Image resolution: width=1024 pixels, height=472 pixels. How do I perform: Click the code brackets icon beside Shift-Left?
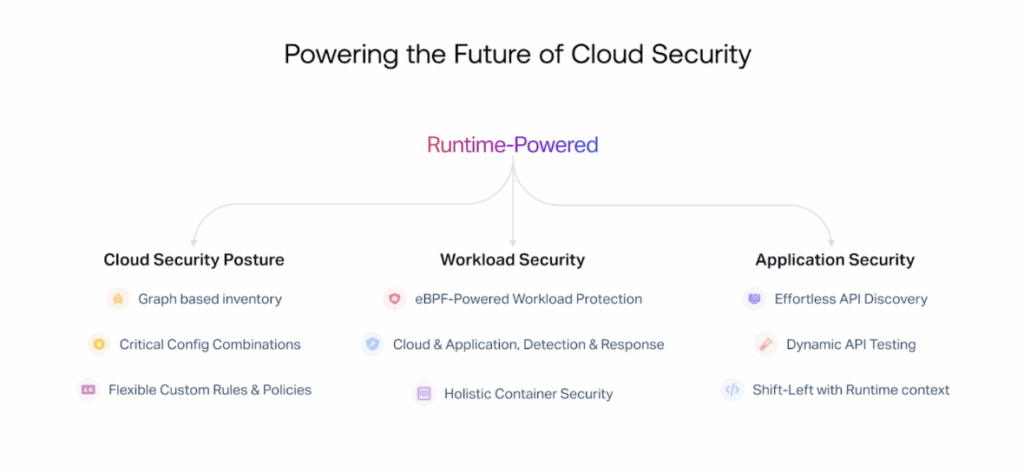(x=733, y=390)
